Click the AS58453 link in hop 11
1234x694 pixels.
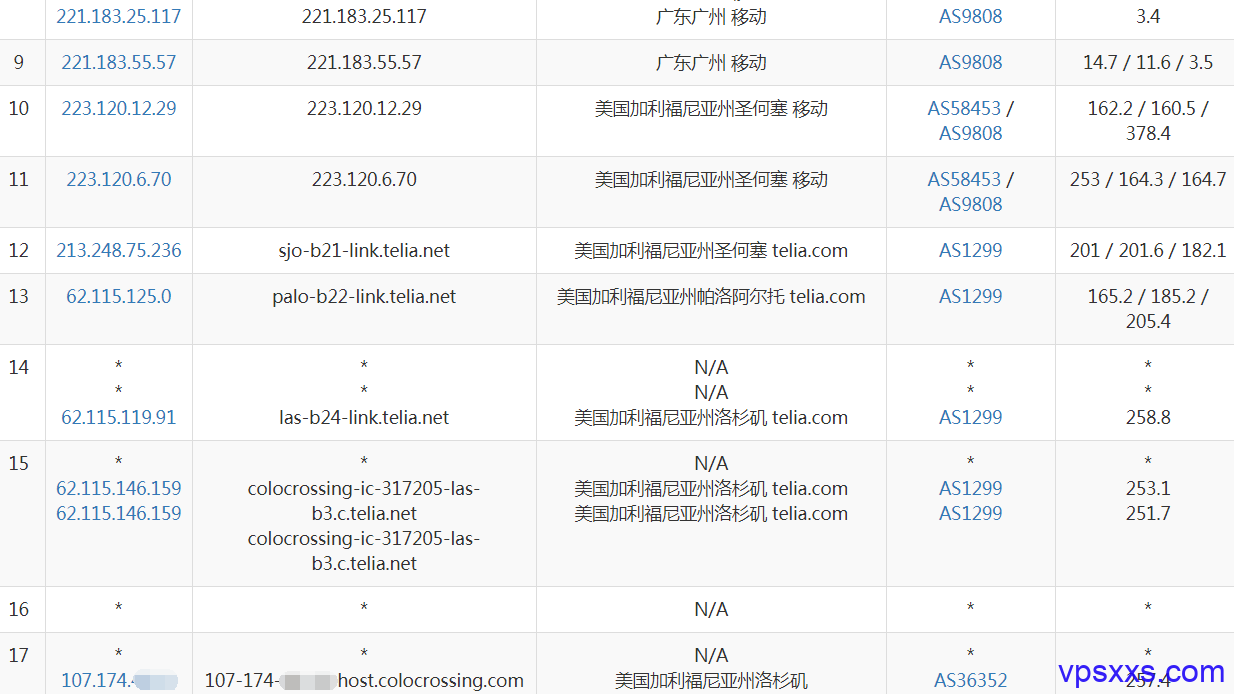click(x=964, y=179)
